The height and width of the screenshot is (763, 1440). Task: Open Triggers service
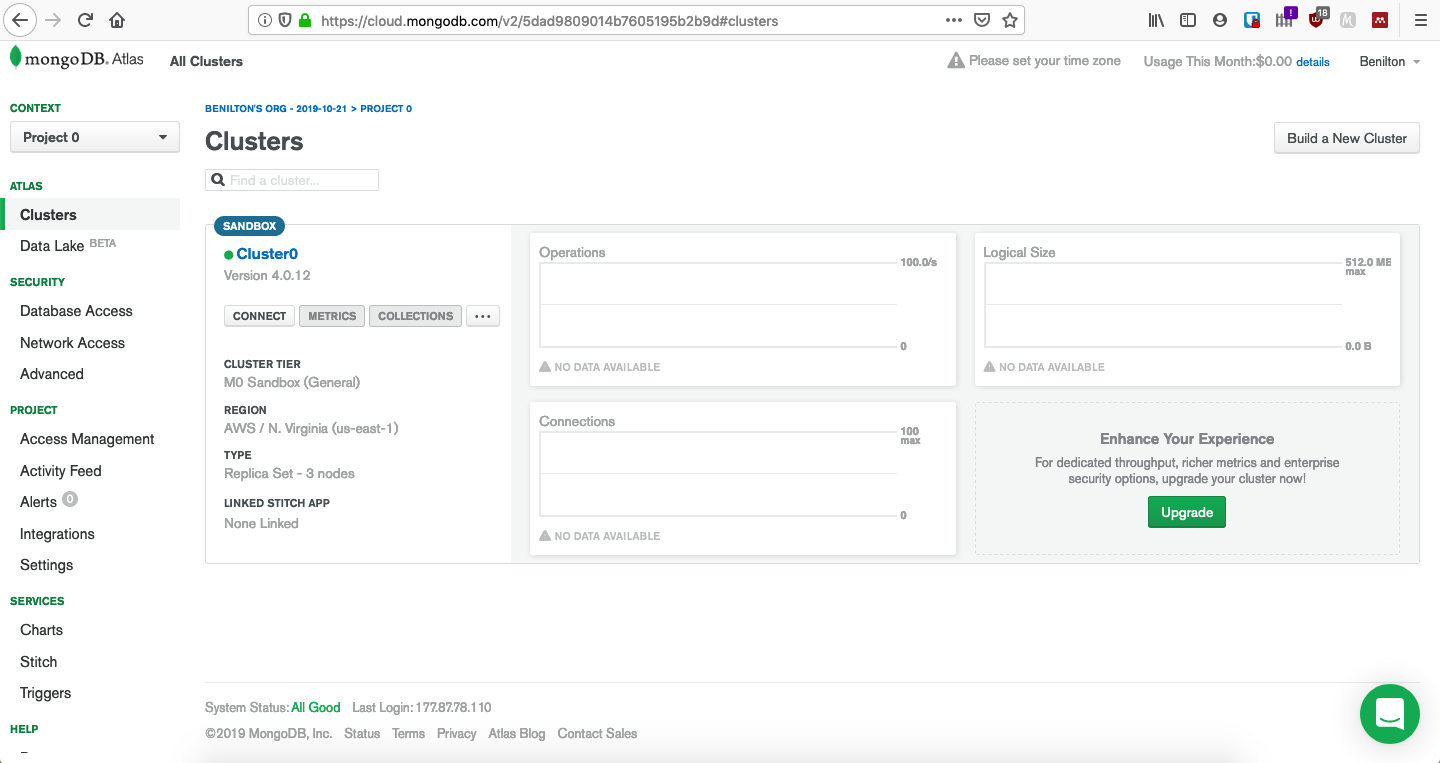pos(46,693)
